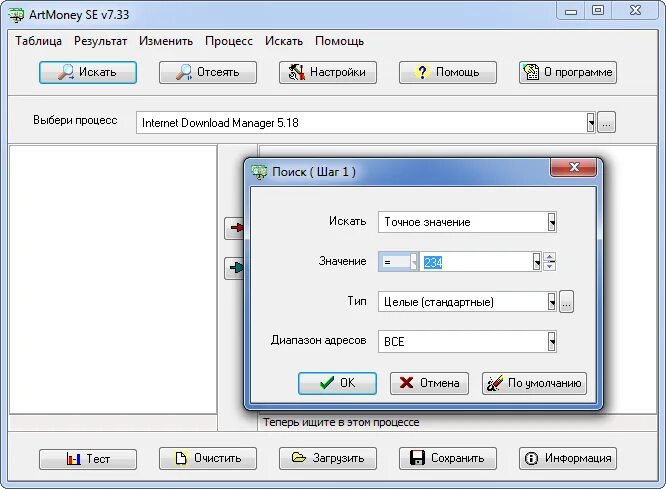Expand the Значение history dropdown arrow
The width and height of the screenshot is (666, 489).
click(536, 262)
